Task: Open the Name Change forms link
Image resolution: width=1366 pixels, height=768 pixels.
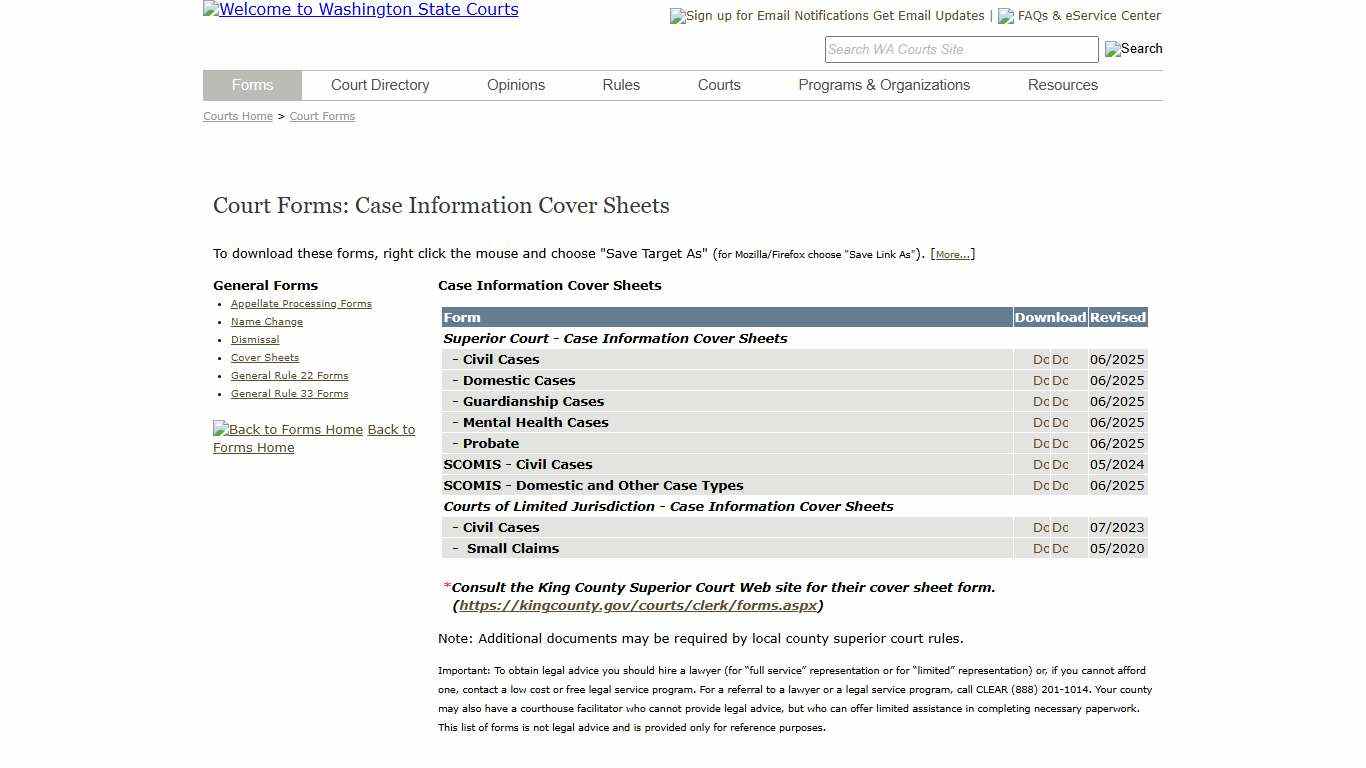Action: [266, 321]
